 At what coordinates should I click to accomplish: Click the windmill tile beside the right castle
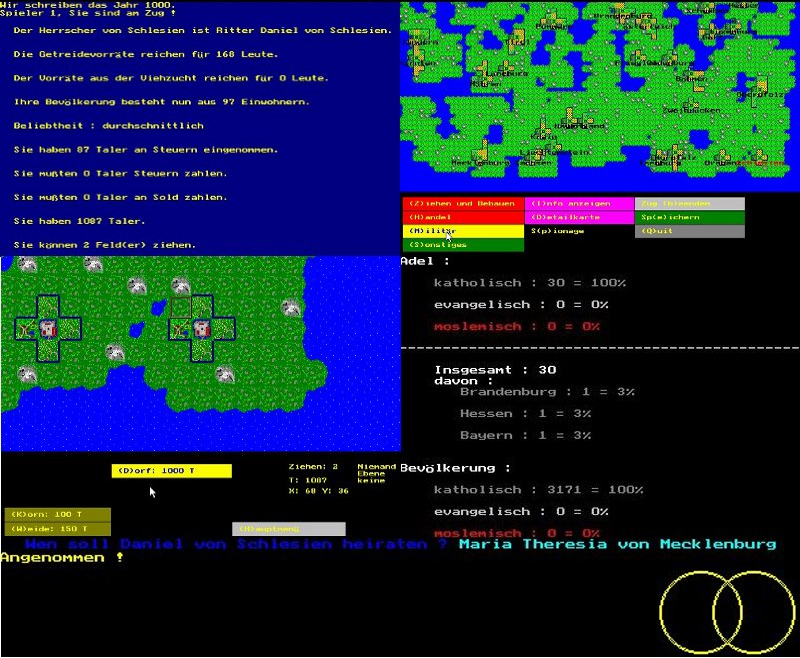point(181,328)
